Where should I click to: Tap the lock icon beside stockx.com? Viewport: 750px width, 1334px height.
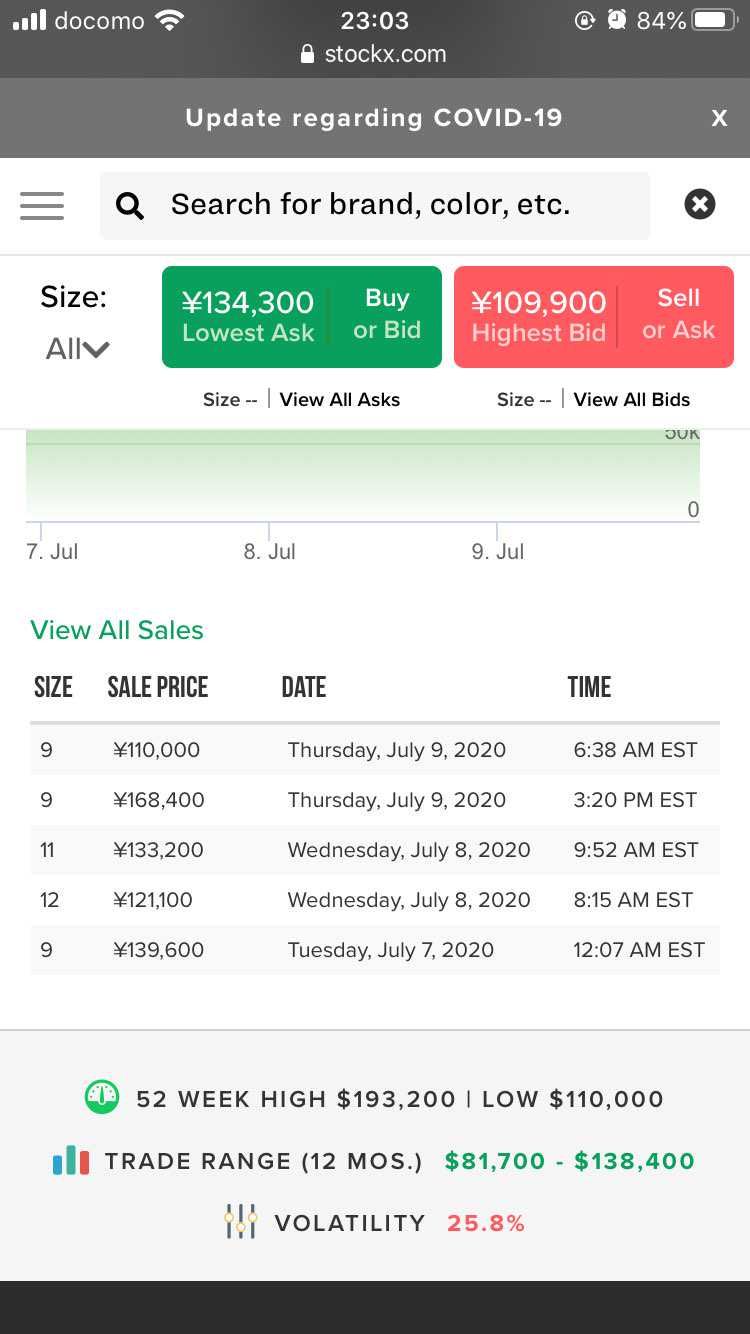tap(308, 54)
